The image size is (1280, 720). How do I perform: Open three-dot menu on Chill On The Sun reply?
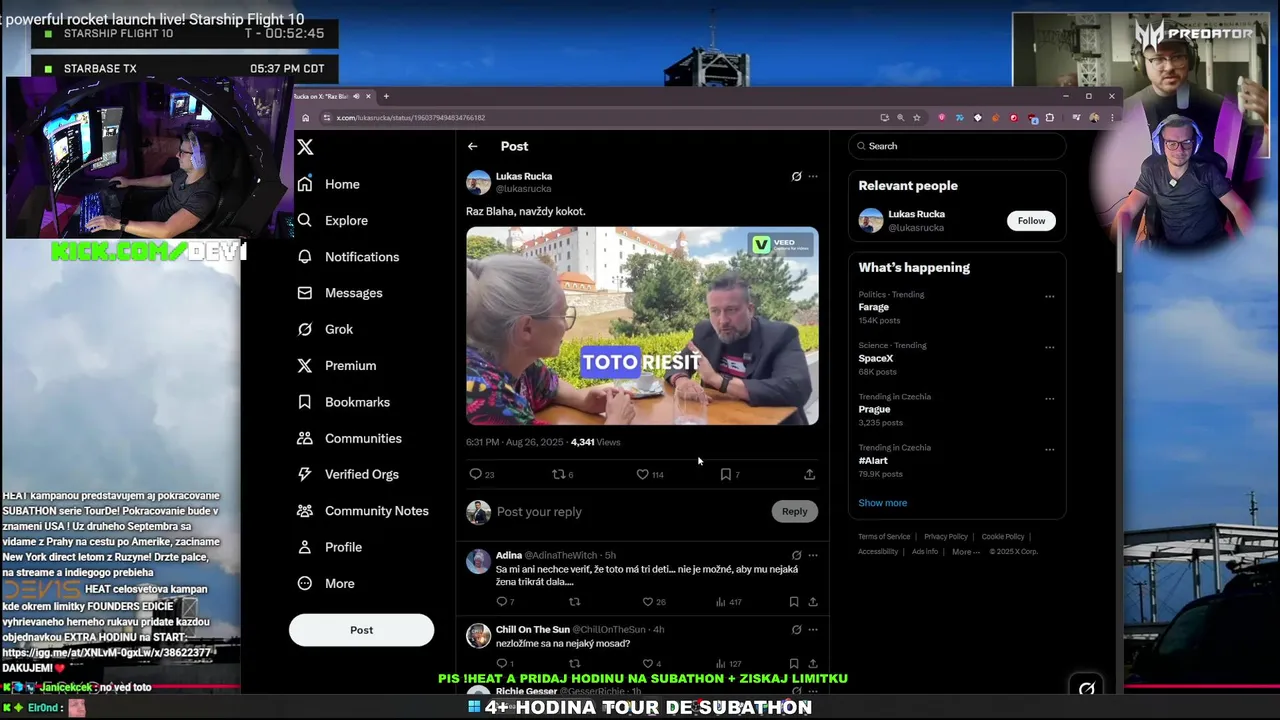(813, 630)
